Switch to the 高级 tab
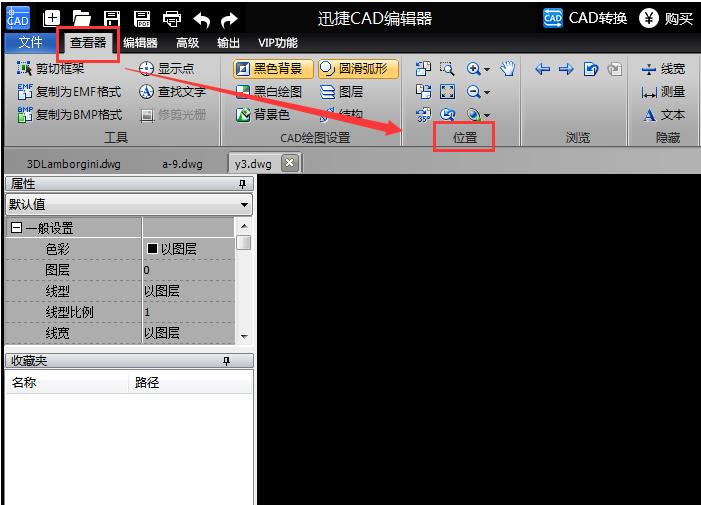 point(187,43)
